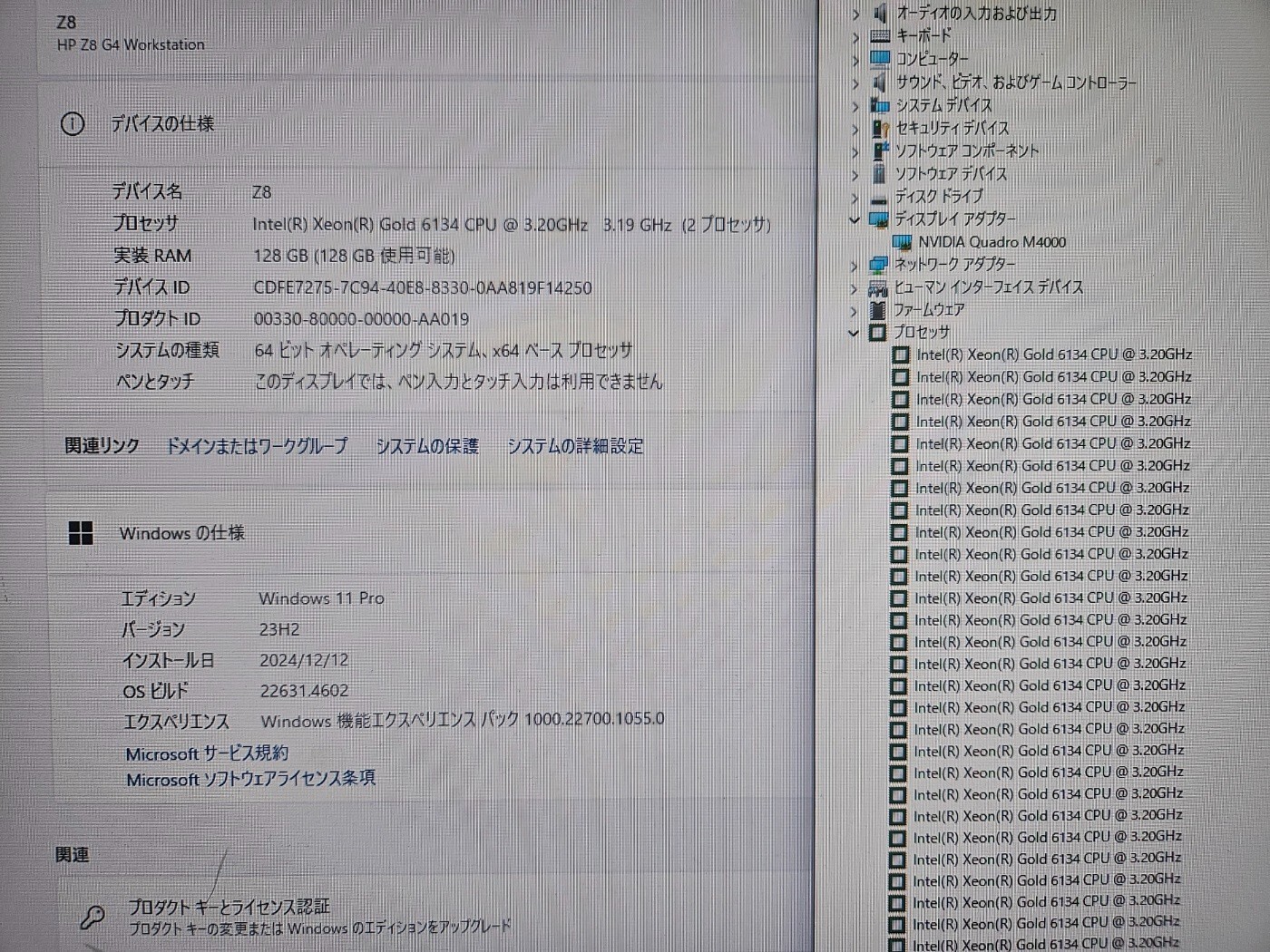Click the 23H2 version value
This screenshot has width=1270, height=952.
(279, 629)
